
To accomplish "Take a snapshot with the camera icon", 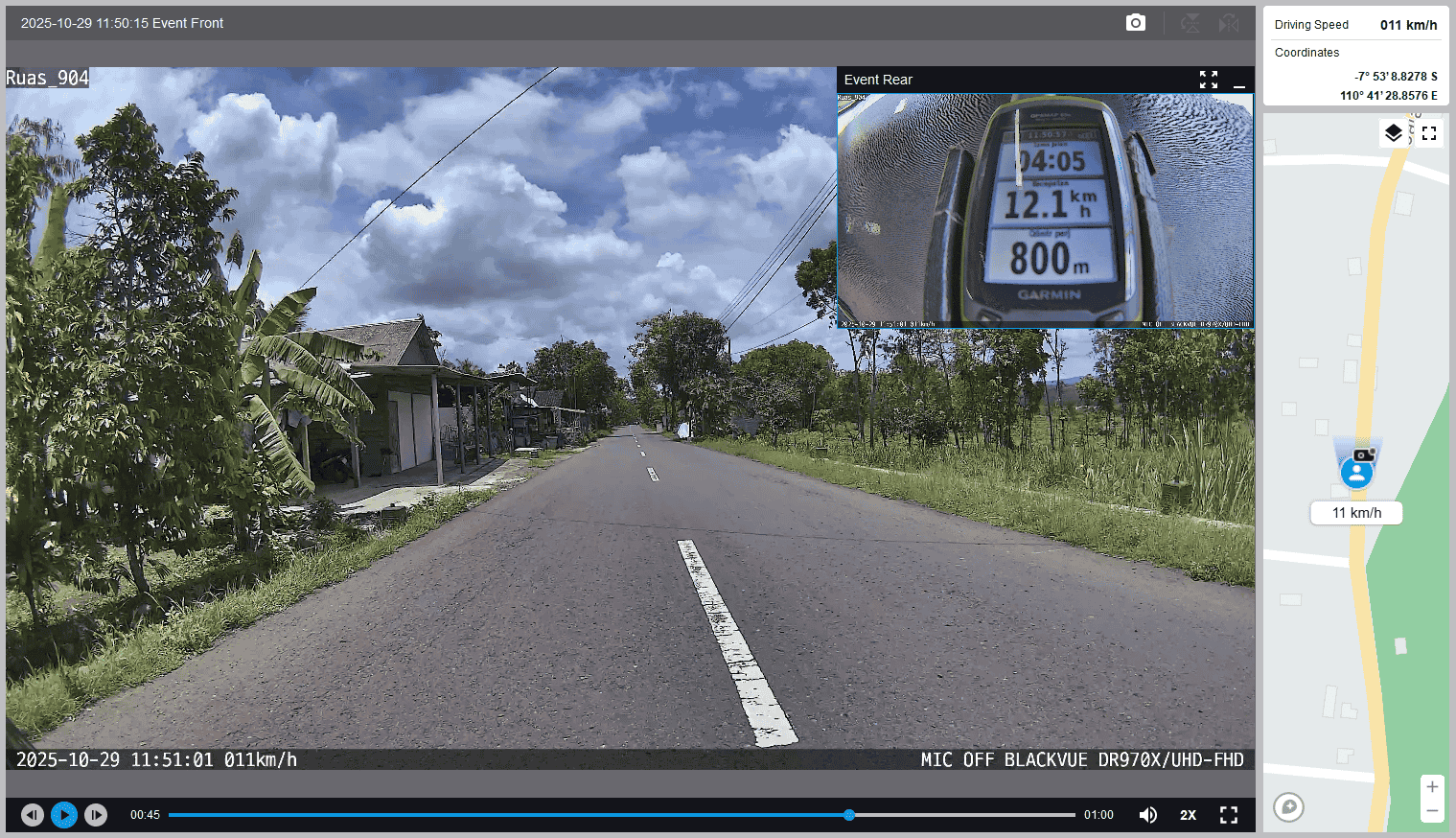I will tap(1135, 23).
